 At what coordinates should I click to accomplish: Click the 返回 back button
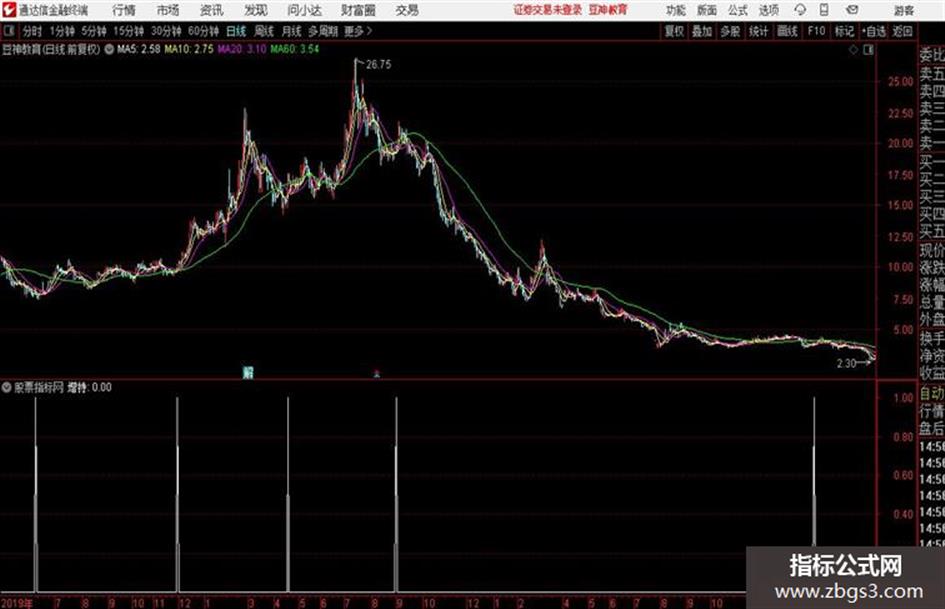(x=903, y=31)
